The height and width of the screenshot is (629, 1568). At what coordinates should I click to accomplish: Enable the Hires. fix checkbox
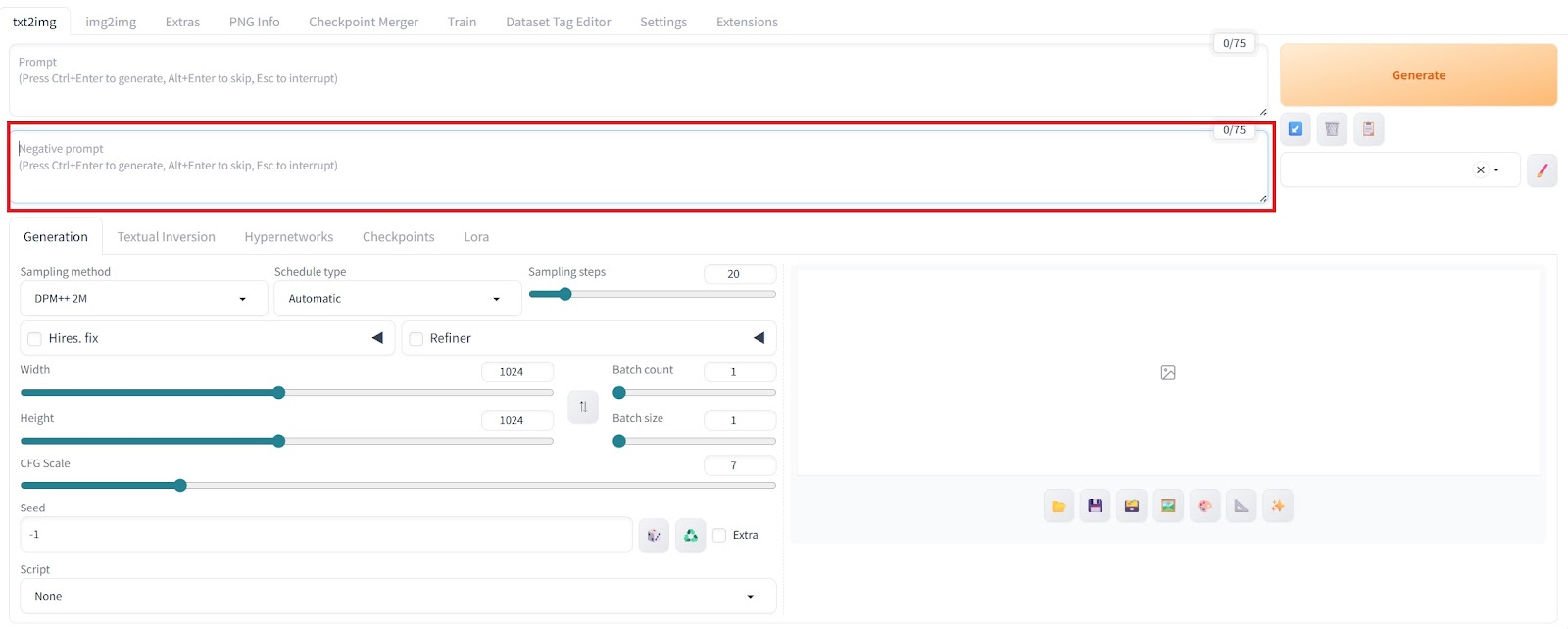tap(35, 339)
